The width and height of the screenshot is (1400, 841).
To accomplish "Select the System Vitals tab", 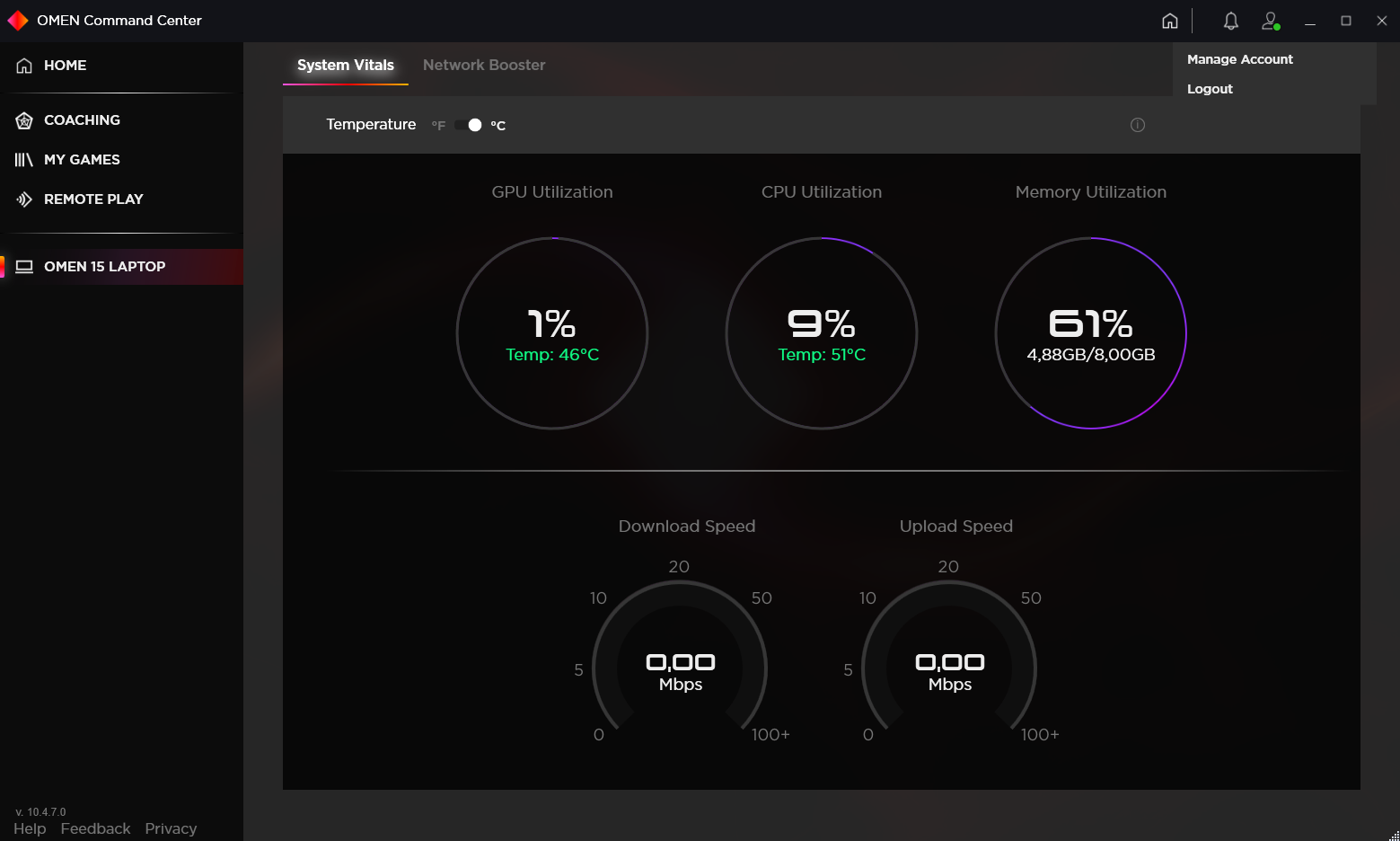I will (x=345, y=65).
